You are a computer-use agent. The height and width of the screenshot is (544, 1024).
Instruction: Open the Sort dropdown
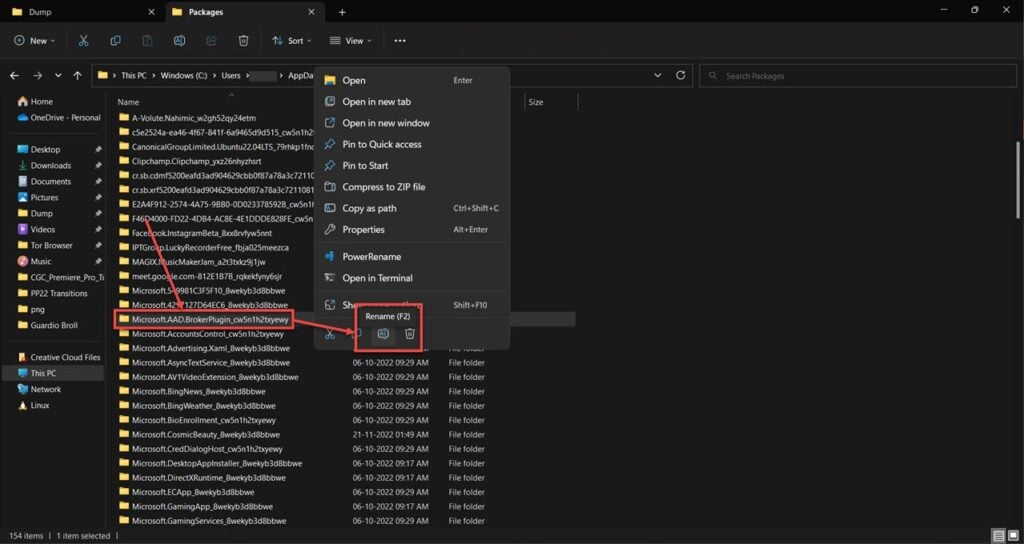click(291, 40)
